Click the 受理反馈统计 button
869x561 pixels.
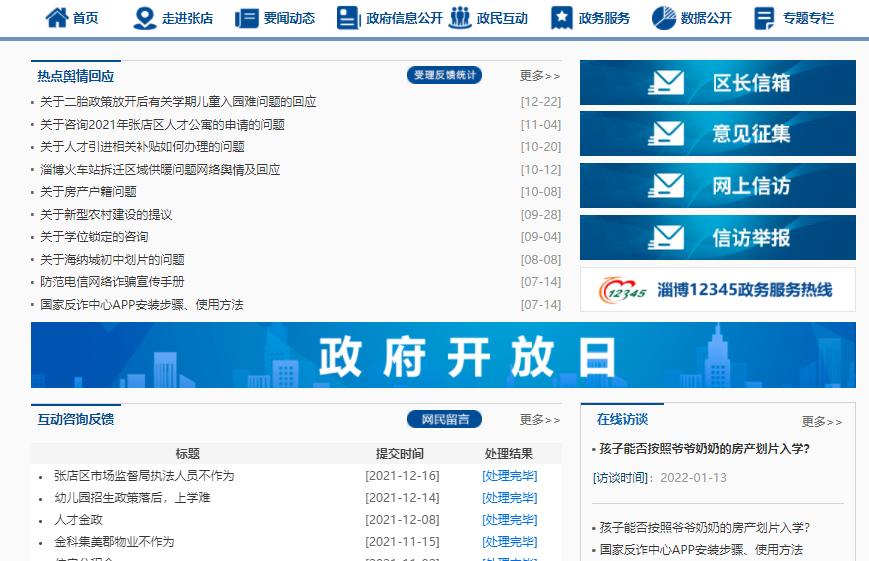(x=444, y=75)
